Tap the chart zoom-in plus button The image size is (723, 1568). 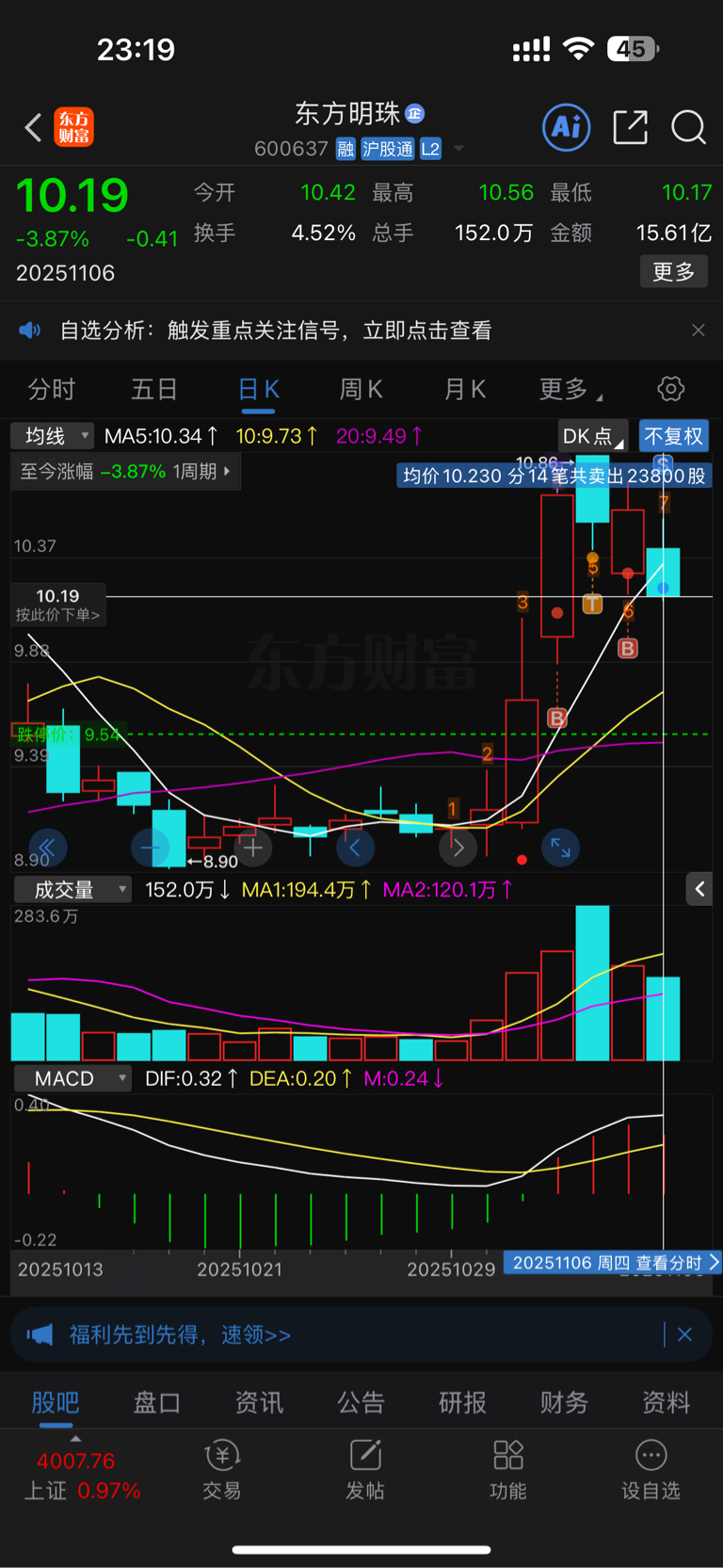252,848
